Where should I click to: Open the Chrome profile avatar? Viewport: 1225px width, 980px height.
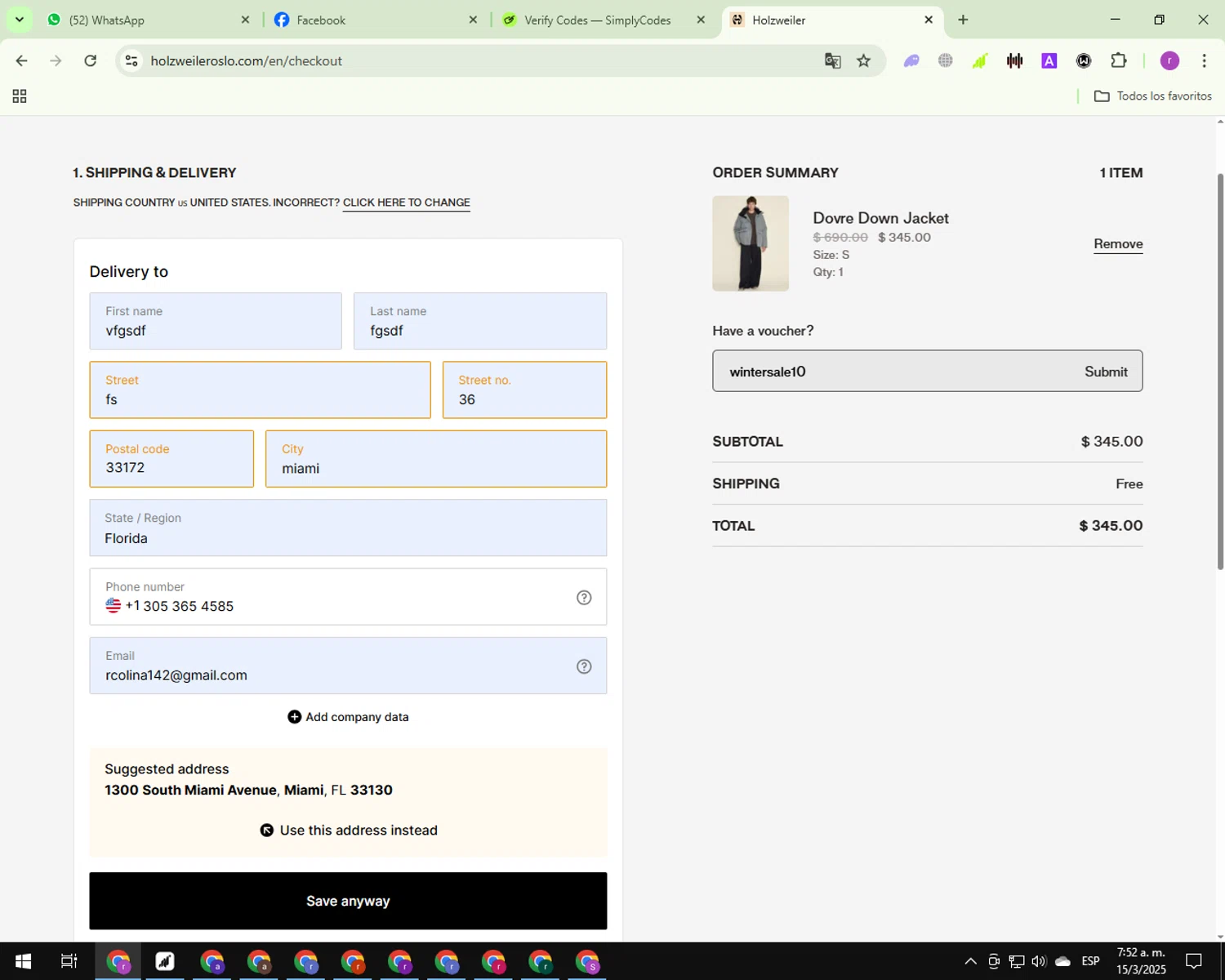[x=1169, y=60]
